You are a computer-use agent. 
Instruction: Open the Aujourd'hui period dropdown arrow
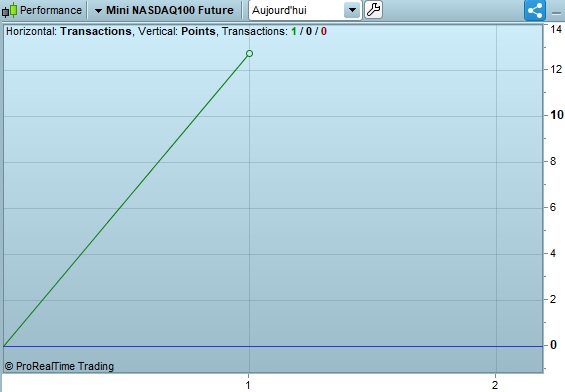point(352,10)
